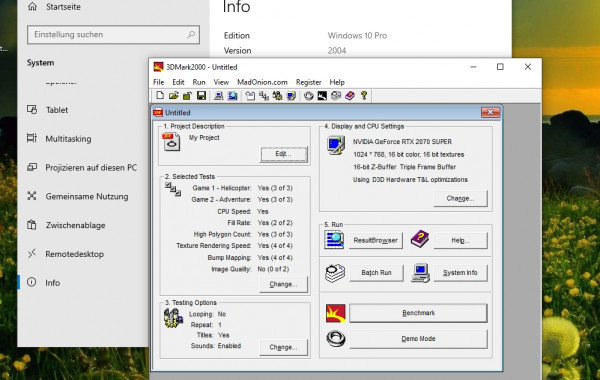600x380 pixels.
Task: Click the Batch Run button
Action: pyautogui.click(x=376, y=273)
